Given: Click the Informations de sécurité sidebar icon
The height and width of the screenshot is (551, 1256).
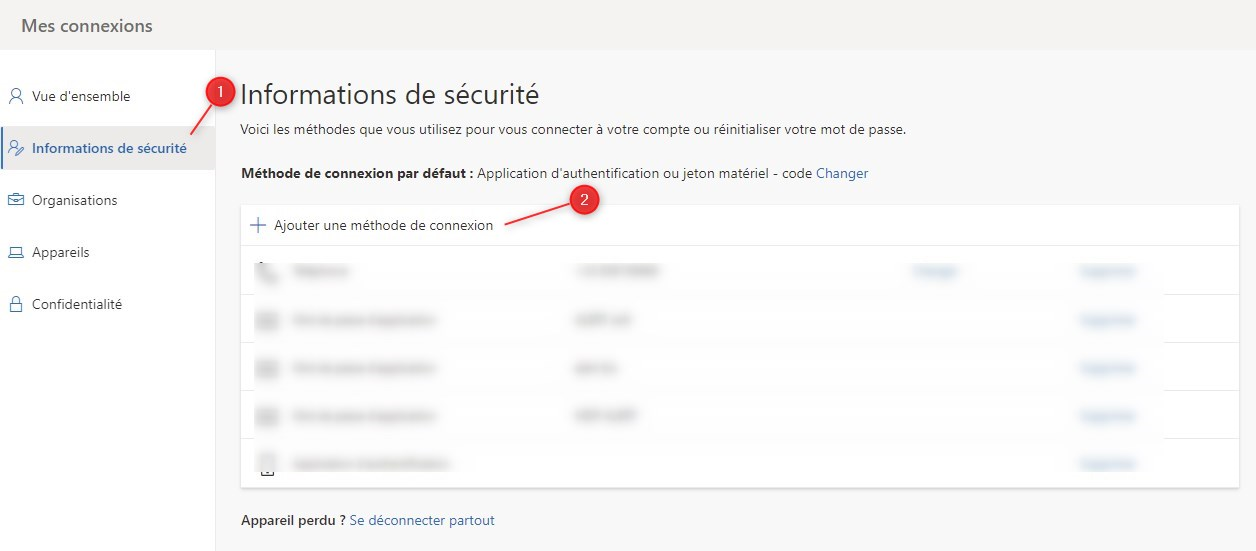Looking at the screenshot, I should pos(15,149).
